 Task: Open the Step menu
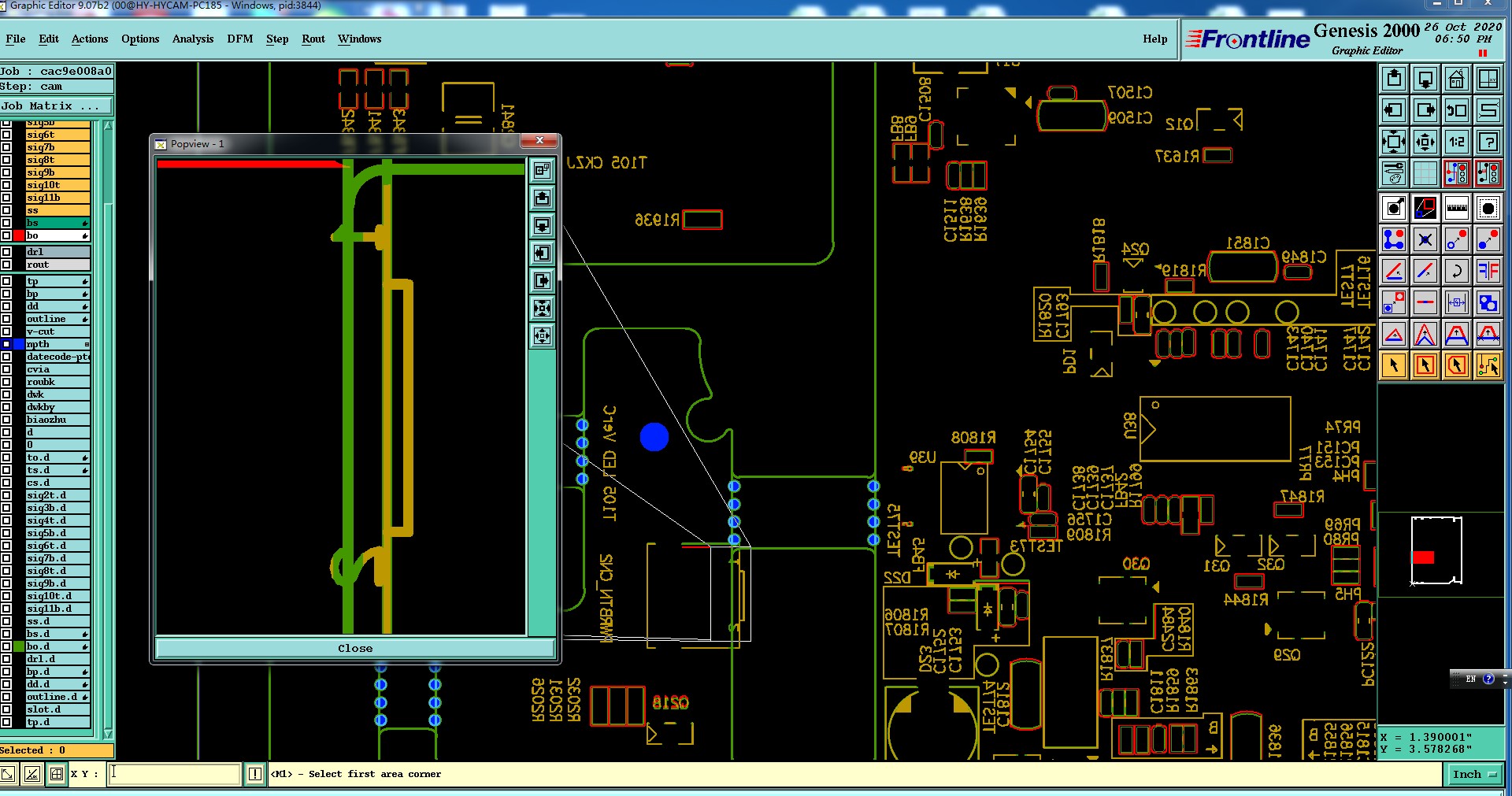click(277, 39)
